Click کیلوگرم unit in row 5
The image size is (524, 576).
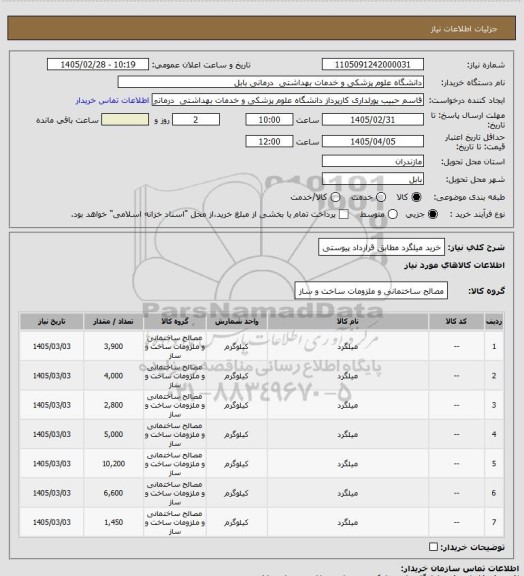(236, 464)
